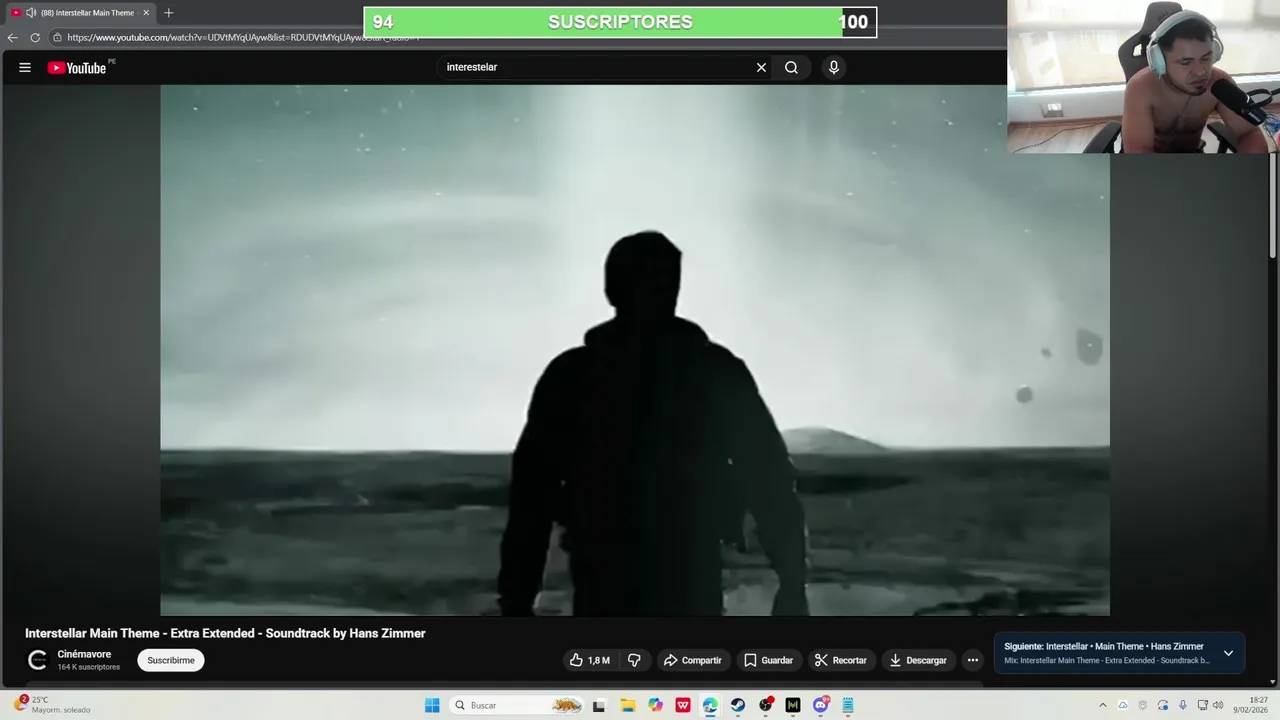Screen dimensions: 1280x720
Task: Open the three-dot more actions menu
Action: click(x=972, y=660)
